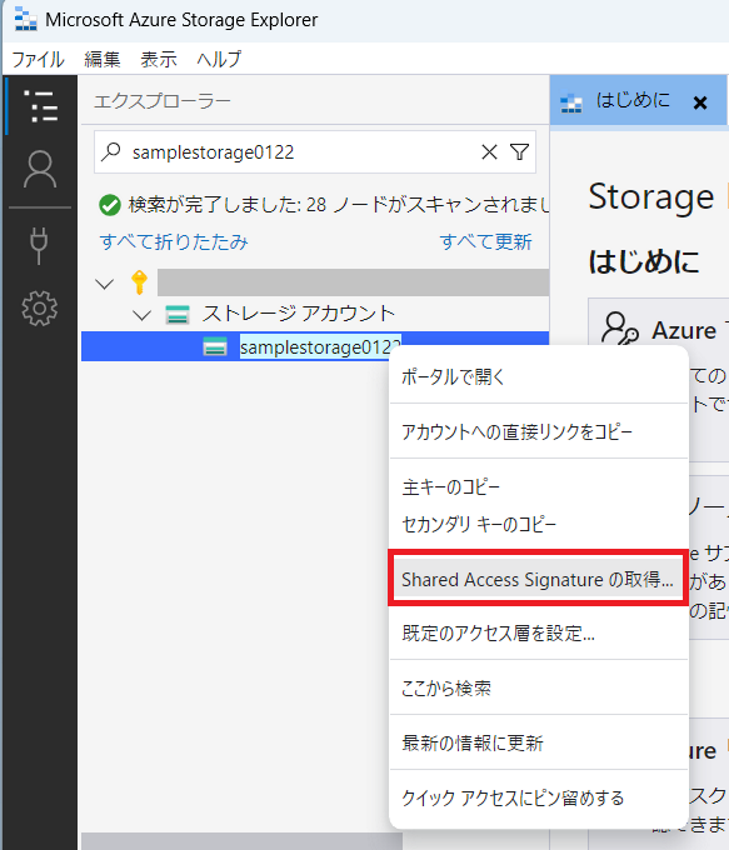Screen dimensions: 729x850
Task: Click the 検索が完了しました status message
Action: (x=339, y=205)
